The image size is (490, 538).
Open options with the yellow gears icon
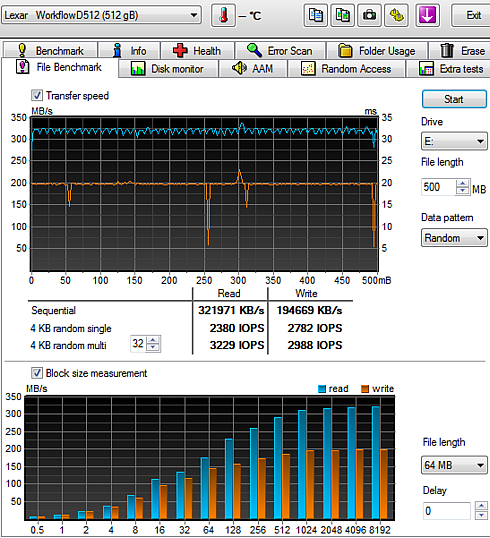point(396,15)
